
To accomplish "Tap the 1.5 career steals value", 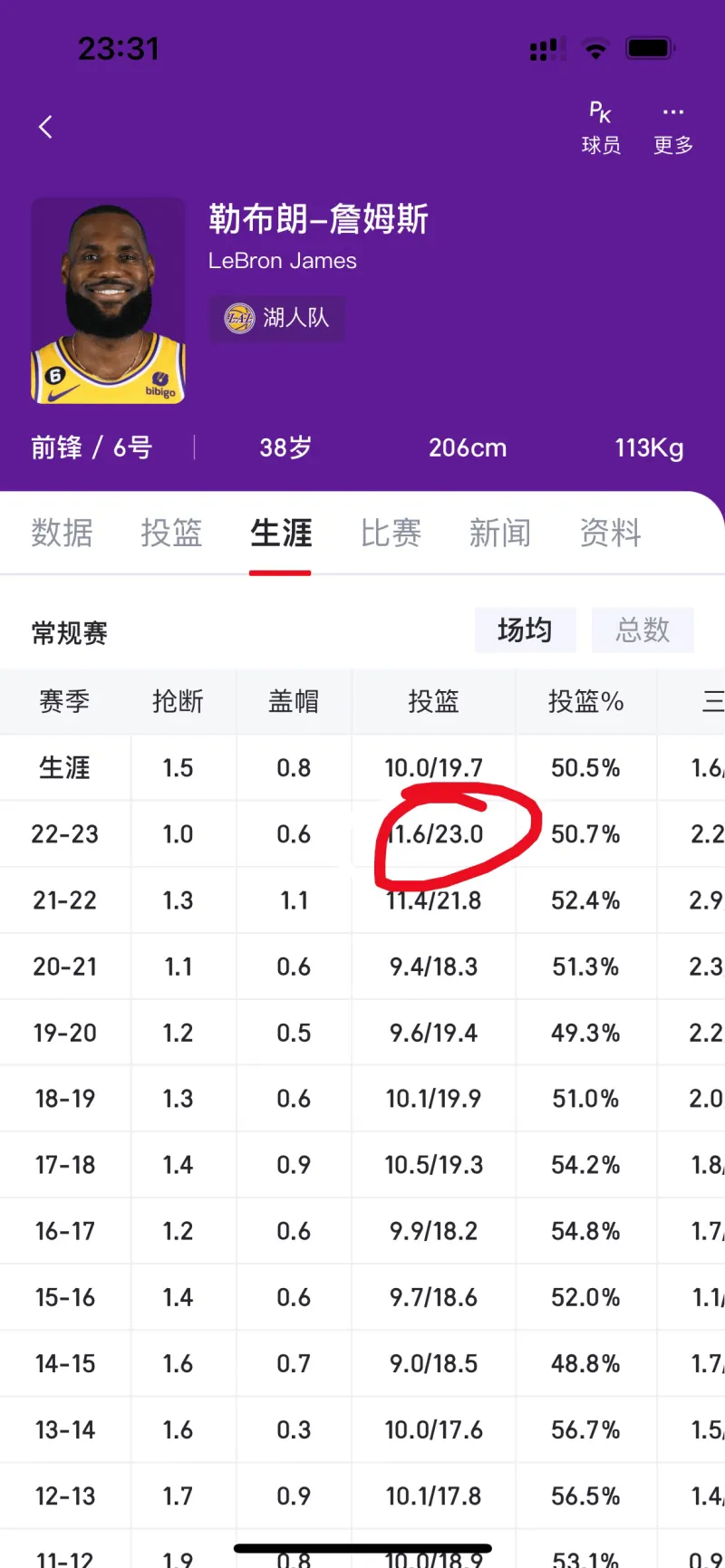I will [178, 768].
